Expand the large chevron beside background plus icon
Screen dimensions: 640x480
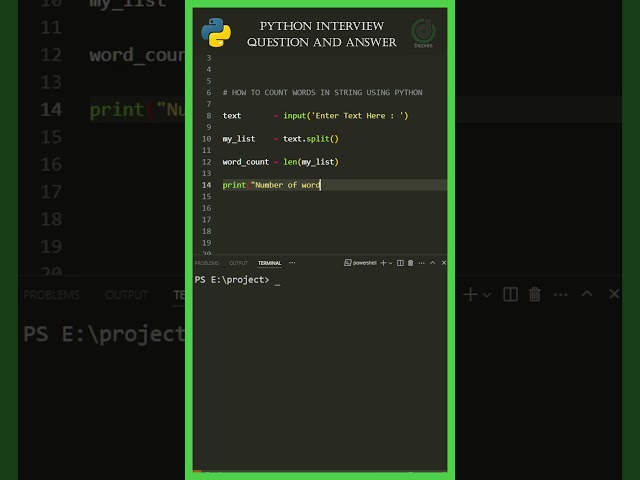[487, 295]
